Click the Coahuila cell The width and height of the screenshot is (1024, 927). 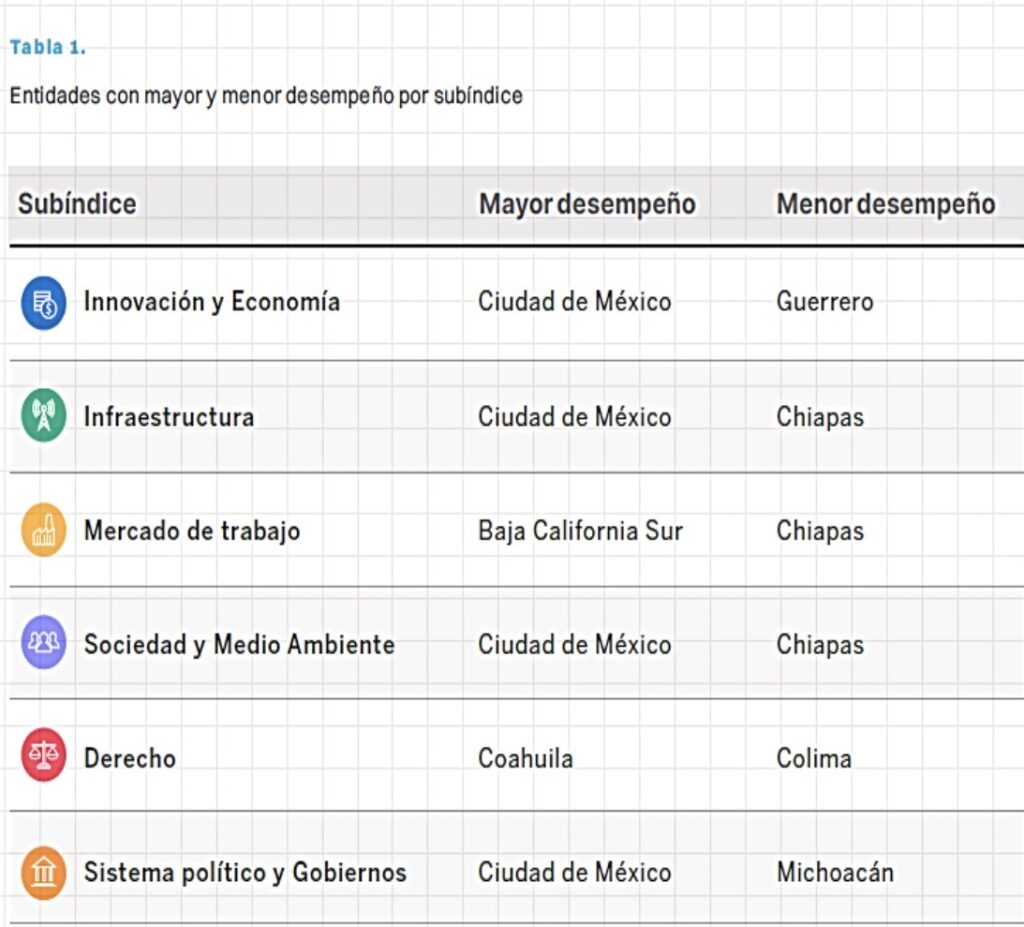(x=525, y=758)
